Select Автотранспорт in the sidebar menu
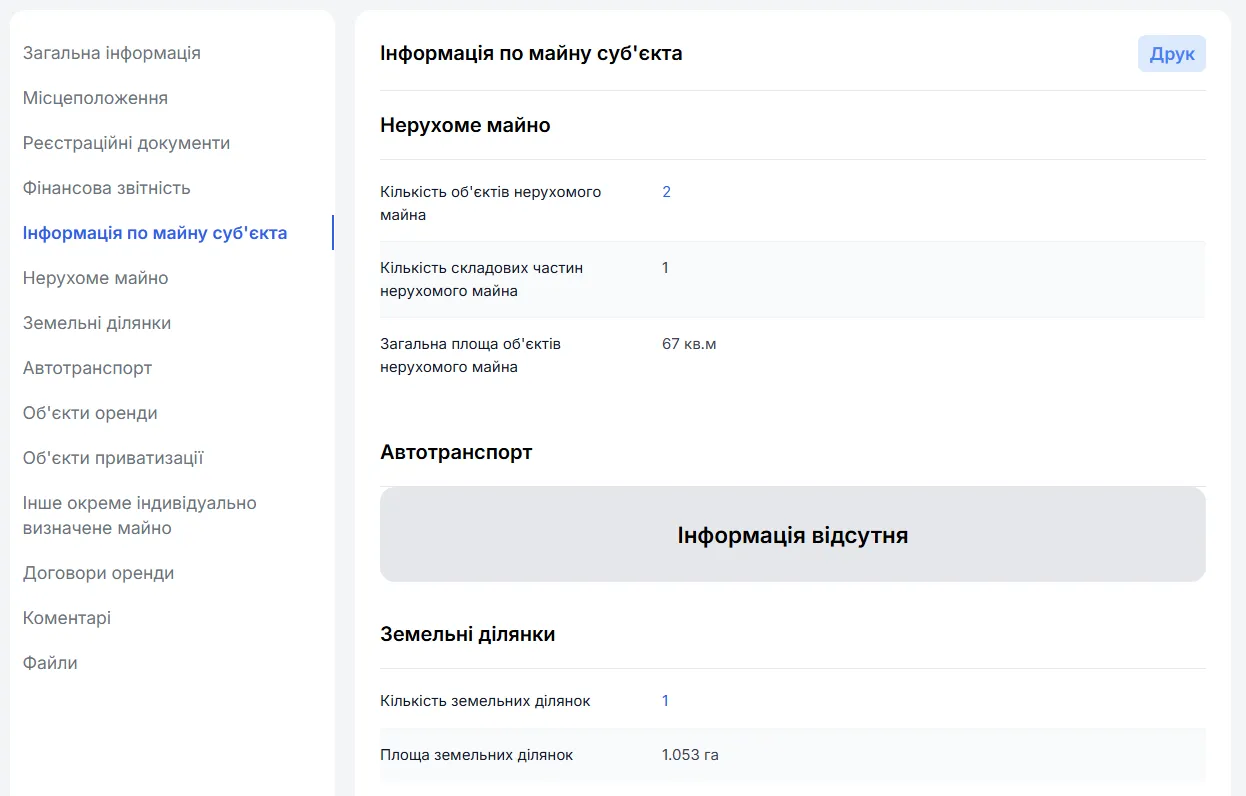 tap(87, 368)
